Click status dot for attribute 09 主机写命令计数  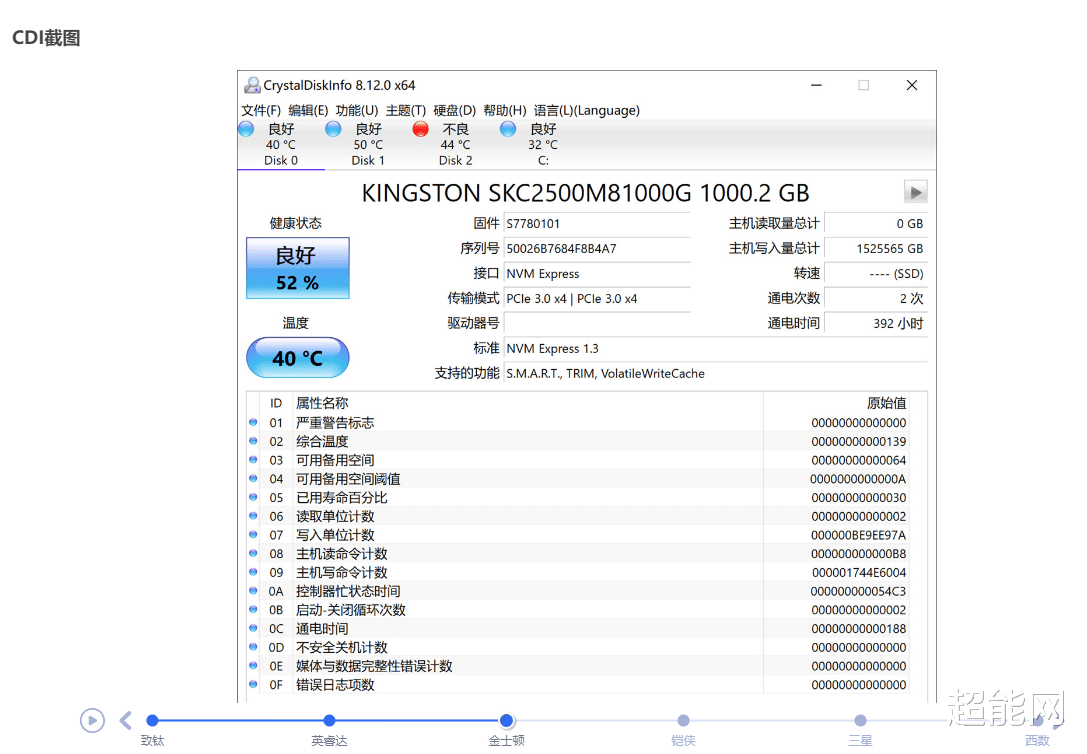(253, 572)
